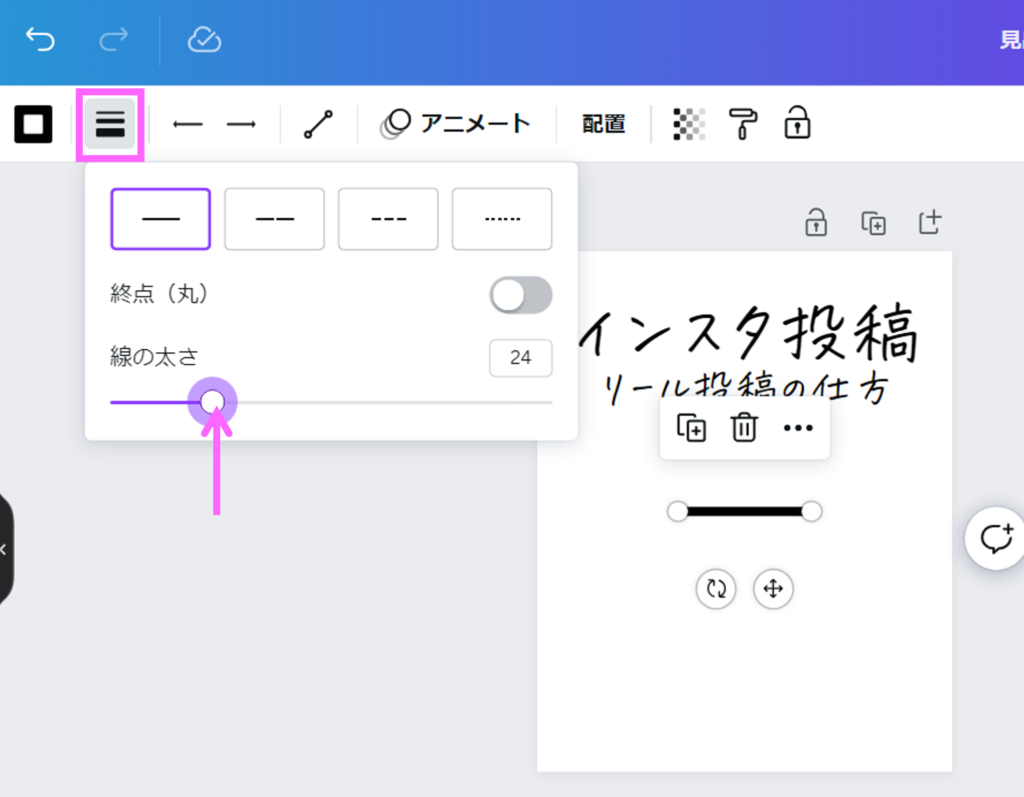Toggle the 終点（丸） rounded end switch
The width and height of the screenshot is (1024, 797).
521,295
